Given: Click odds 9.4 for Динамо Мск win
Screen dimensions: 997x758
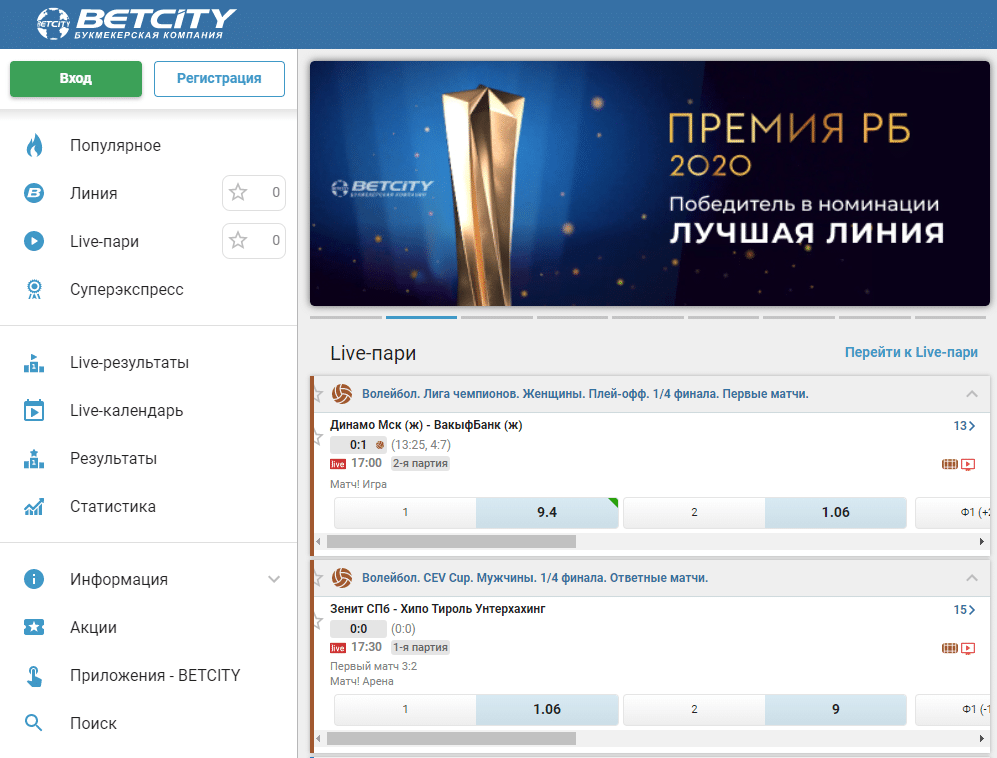Looking at the screenshot, I should click(x=547, y=512).
